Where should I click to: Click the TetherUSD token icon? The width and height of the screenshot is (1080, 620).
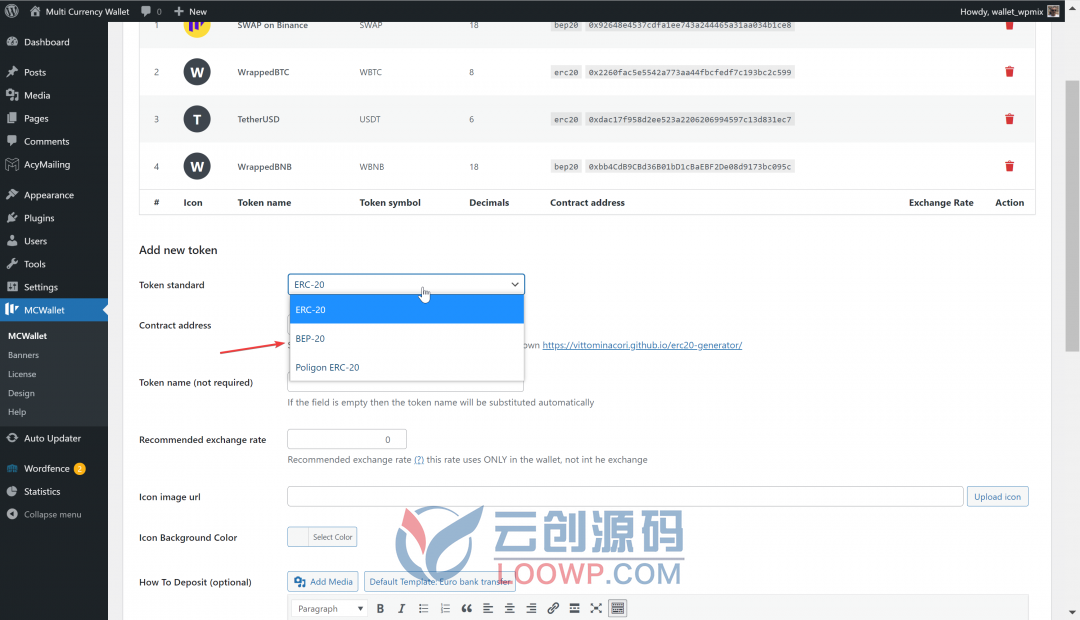pos(197,119)
